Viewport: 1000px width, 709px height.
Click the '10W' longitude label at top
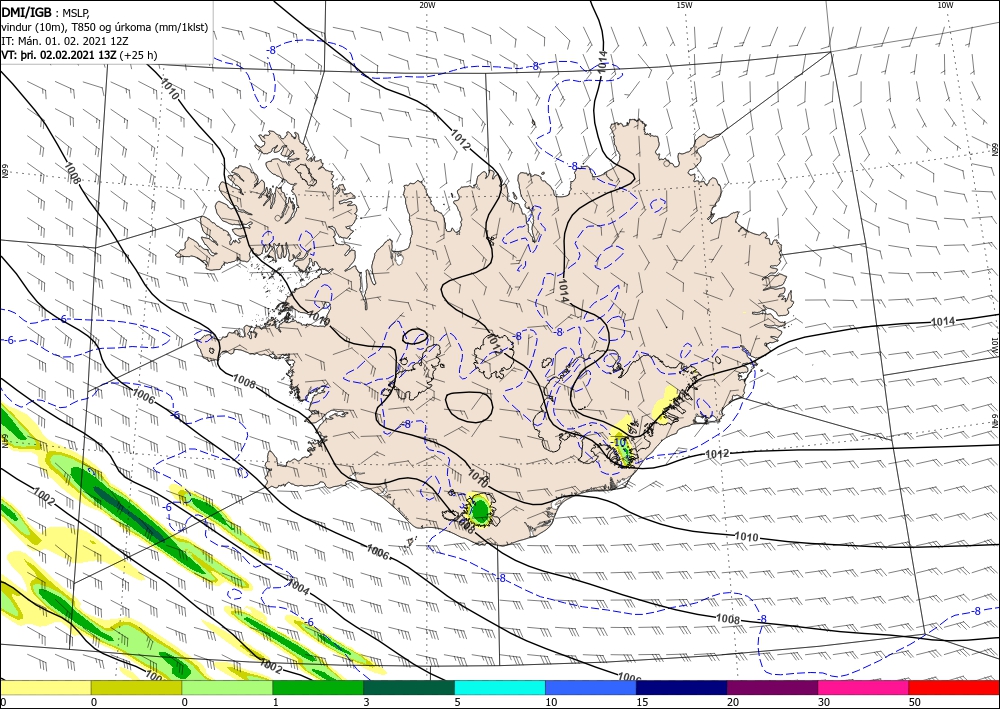(945, 5)
